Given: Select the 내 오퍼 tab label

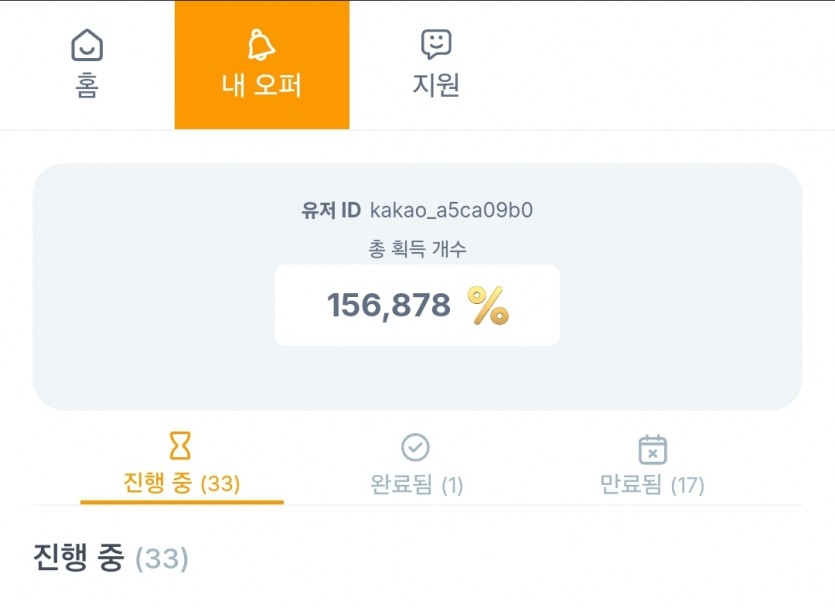Looking at the screenshot, I should pos(261,85).
